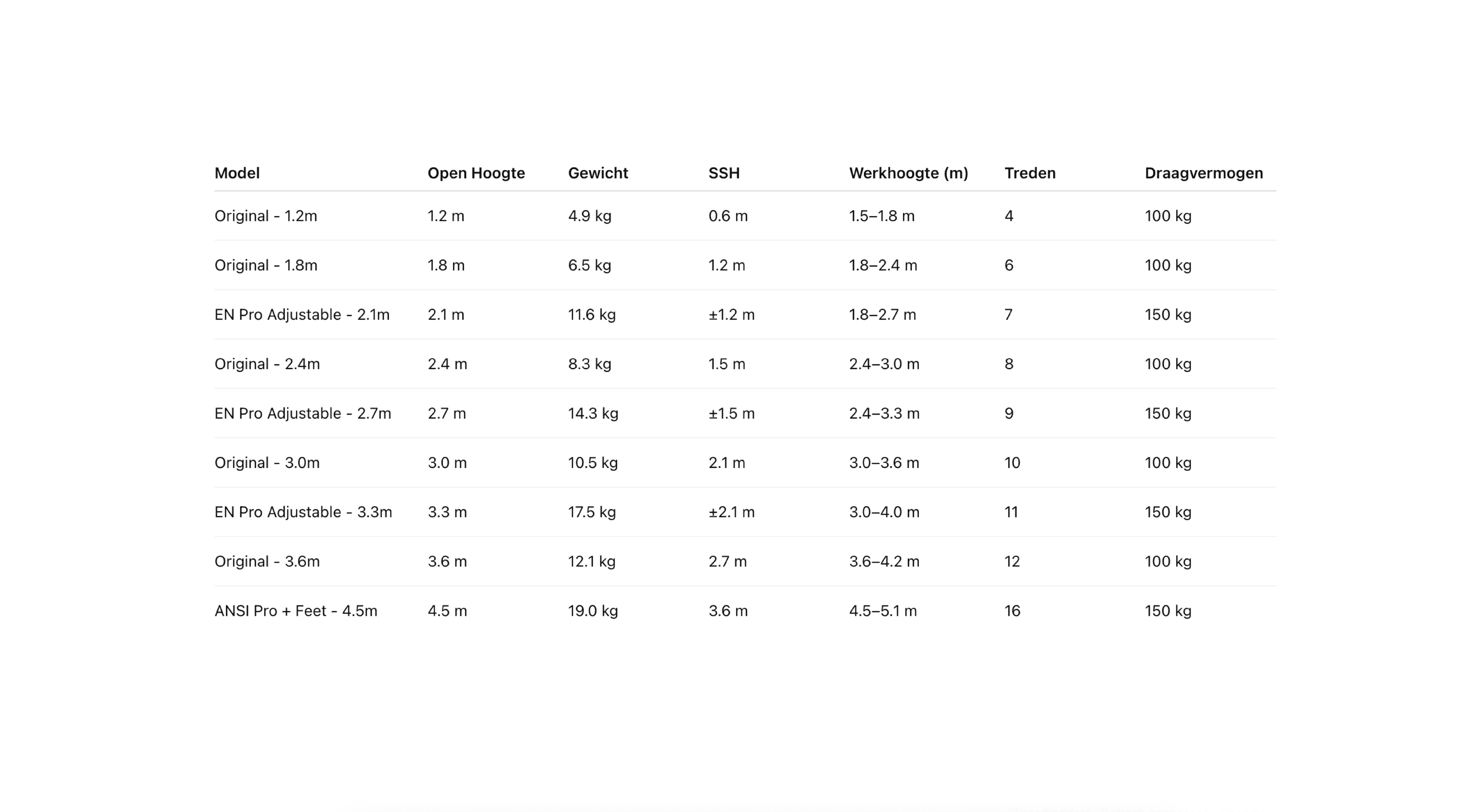Click the Open Hoogte column header

[x=476, y=173]
